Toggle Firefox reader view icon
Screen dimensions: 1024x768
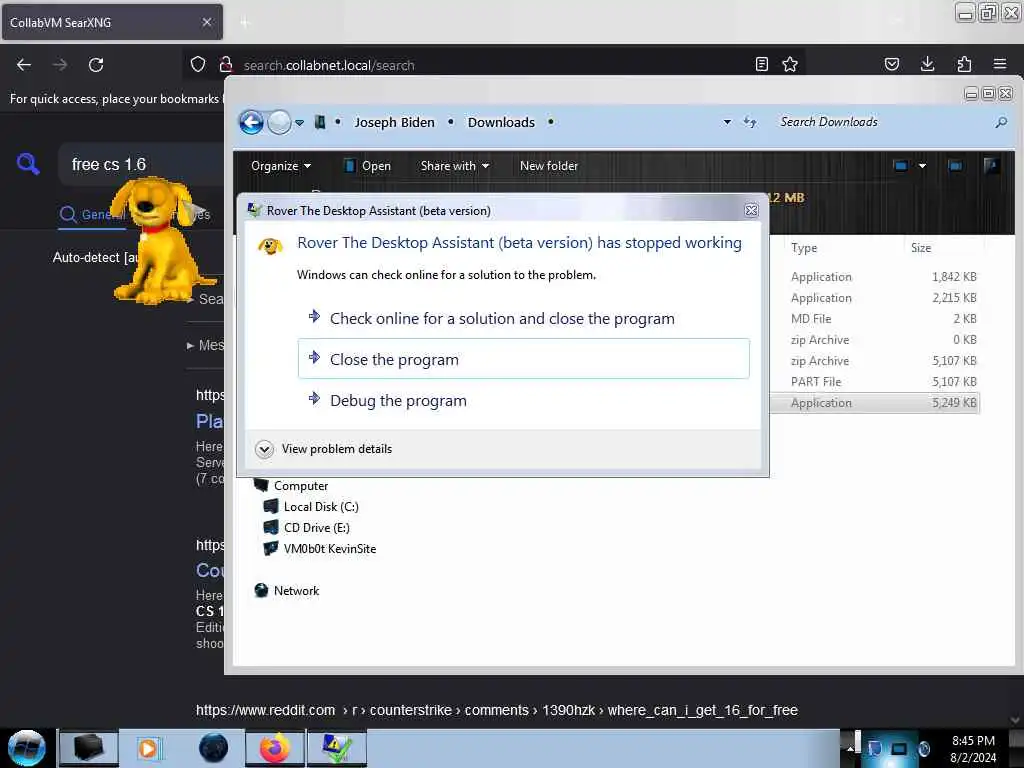pyautogui.click(x=761, y=64)
